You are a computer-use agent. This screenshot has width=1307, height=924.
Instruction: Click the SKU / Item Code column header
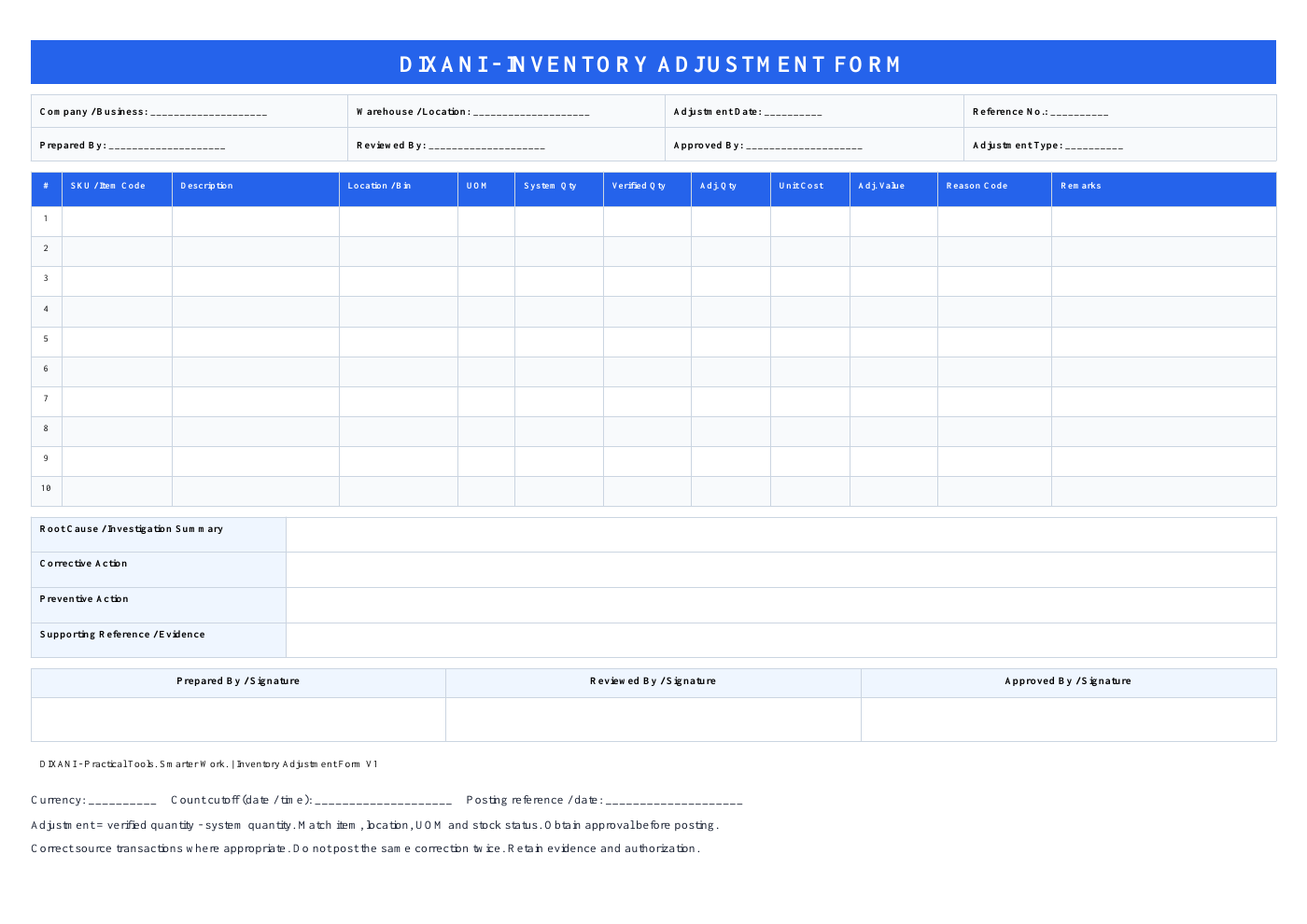(x=118, y=189)
